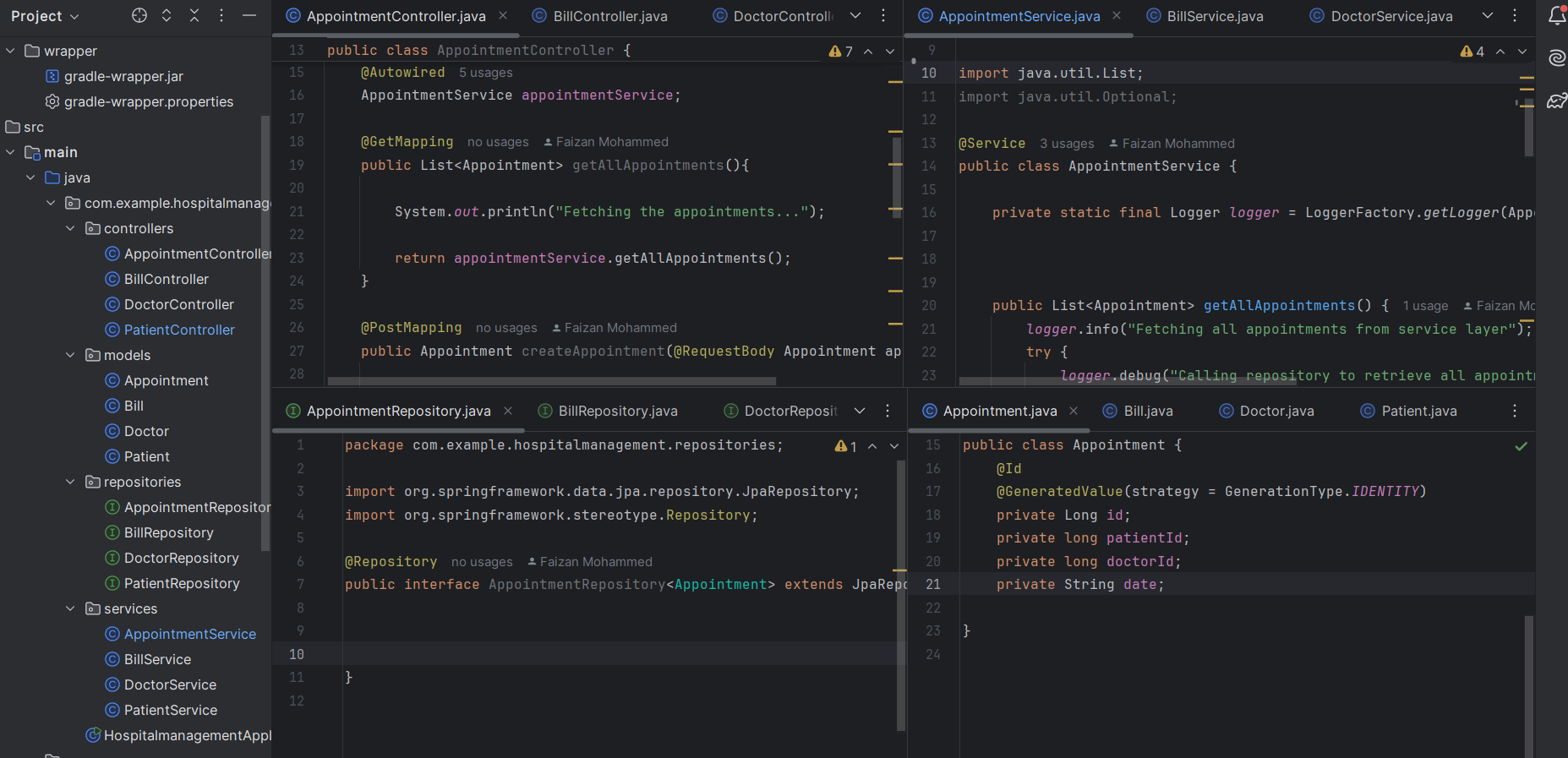This screenshot has width=1568, height=758.
Task: Open Project panel options (three dots)
Action: coord(221,15)
